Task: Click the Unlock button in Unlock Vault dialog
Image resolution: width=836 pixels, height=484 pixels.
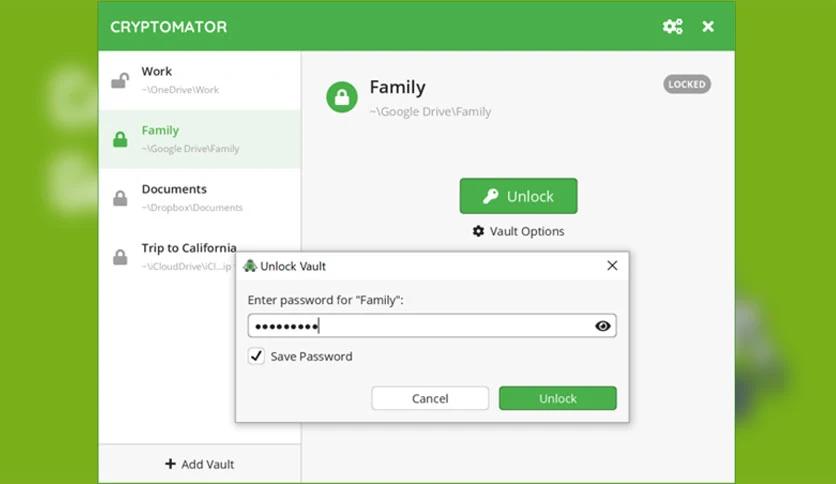Action: (558, 398)
